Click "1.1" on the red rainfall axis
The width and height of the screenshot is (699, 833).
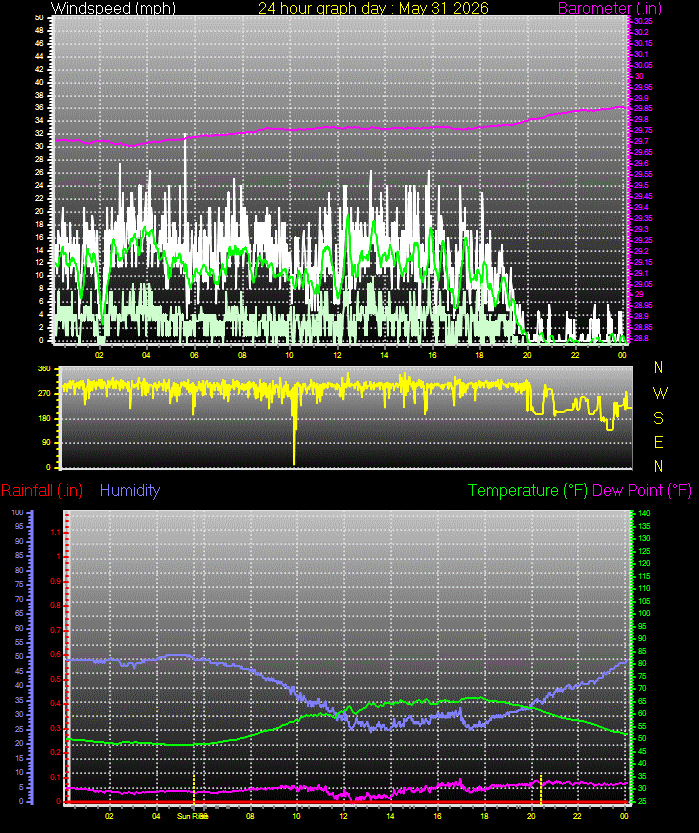tap(56, 532)
